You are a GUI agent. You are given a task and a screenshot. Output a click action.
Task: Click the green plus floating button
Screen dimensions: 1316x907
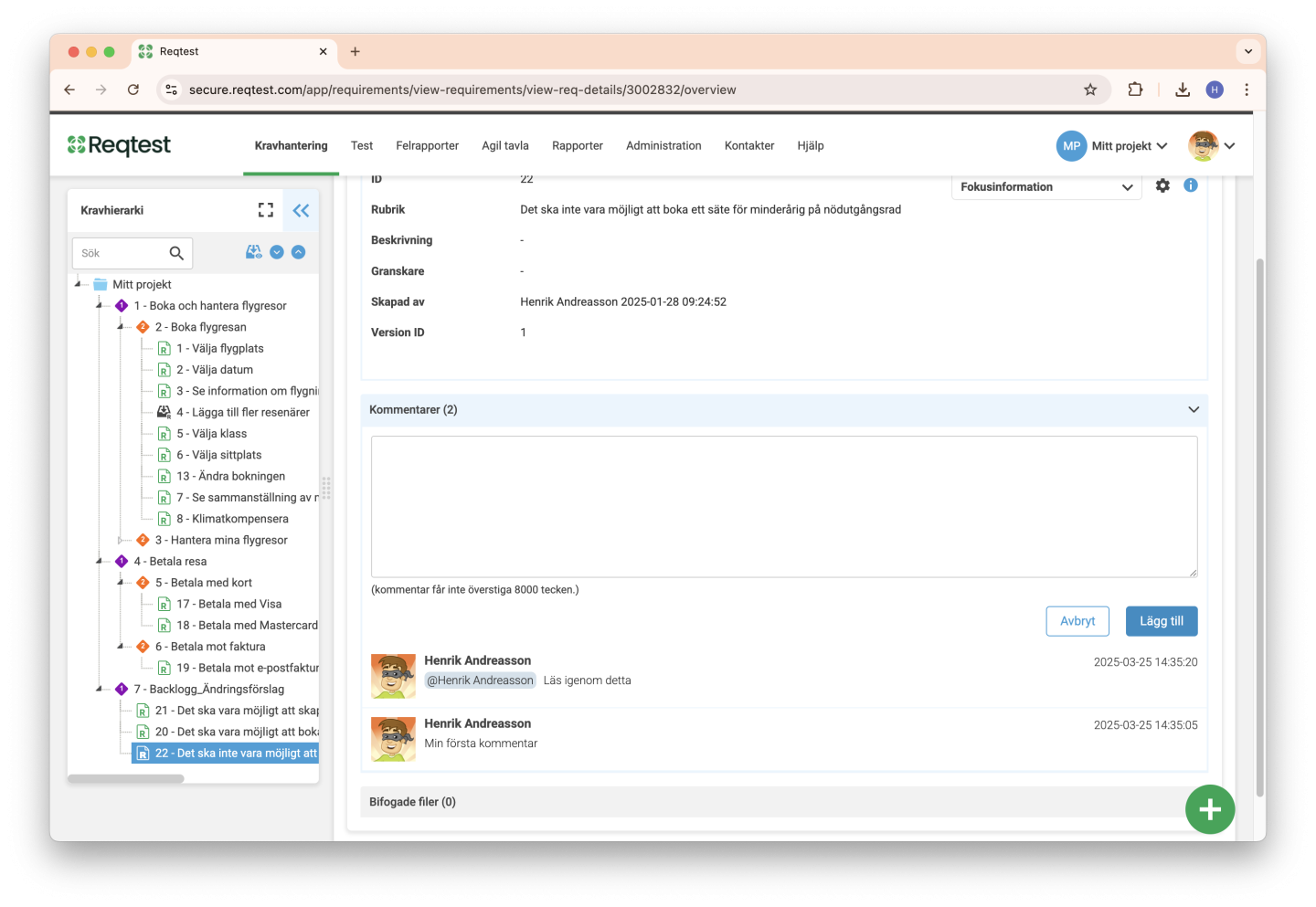[x=1210, y=809]
